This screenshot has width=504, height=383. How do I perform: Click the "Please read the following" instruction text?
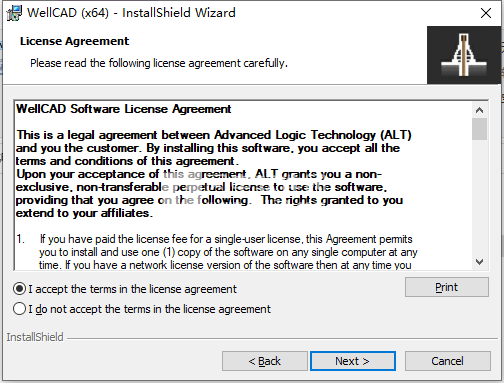(159, 63)
